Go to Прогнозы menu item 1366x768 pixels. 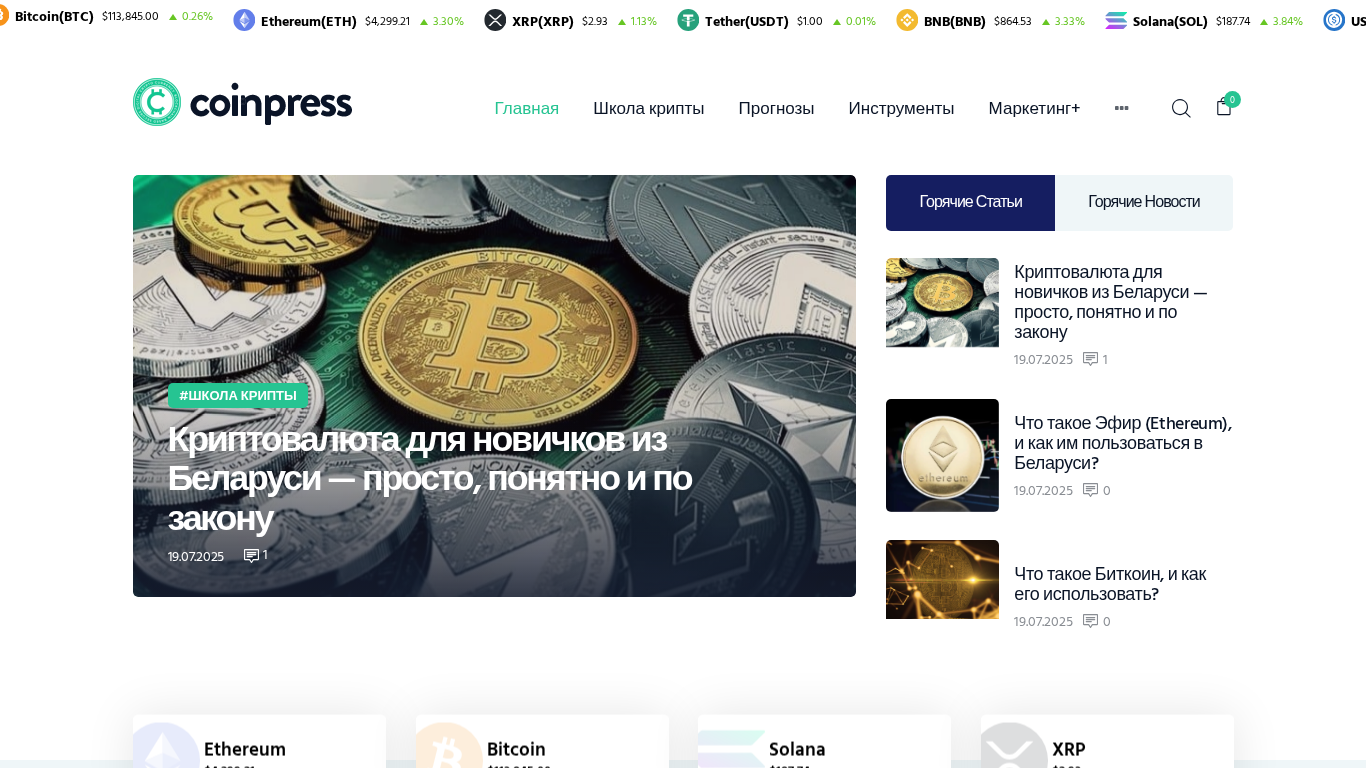776,108
